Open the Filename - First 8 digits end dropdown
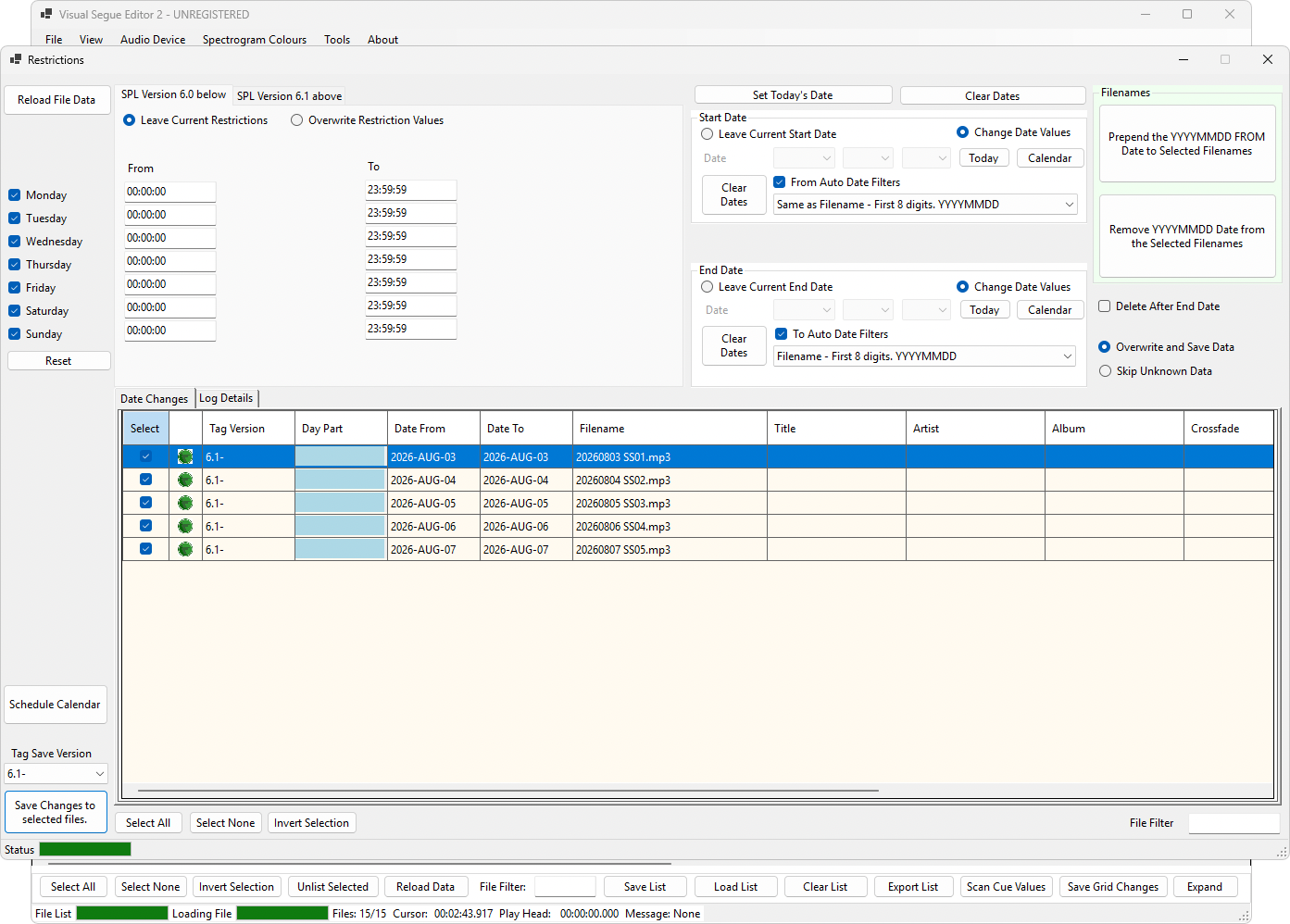The width and height of the screenshot is (1290, 924). coord(925,356)
